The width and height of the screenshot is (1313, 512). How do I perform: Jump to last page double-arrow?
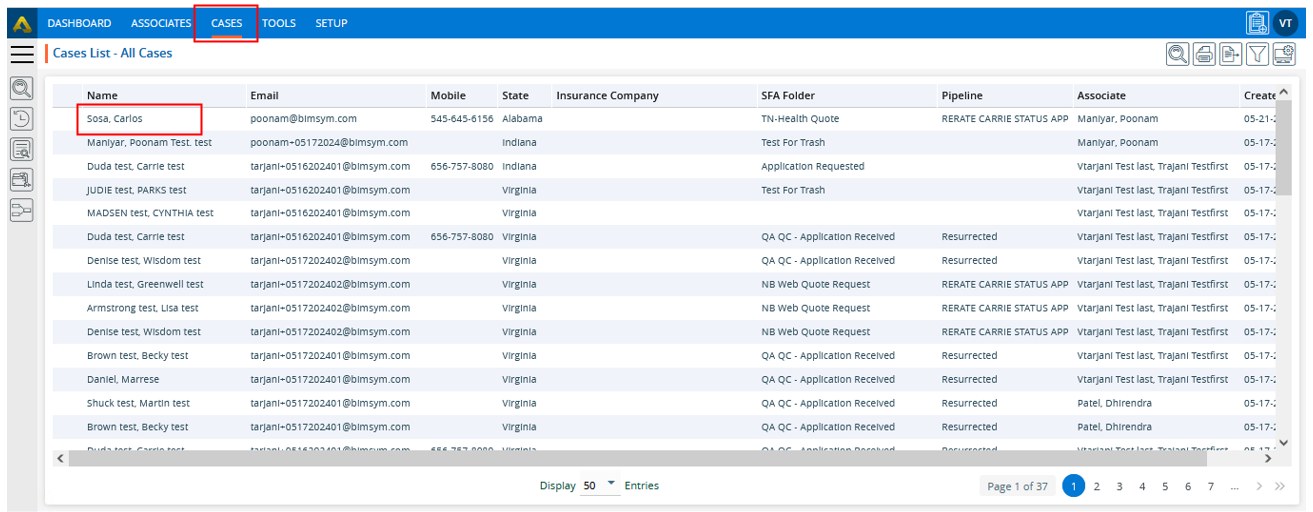point(1280,487)
